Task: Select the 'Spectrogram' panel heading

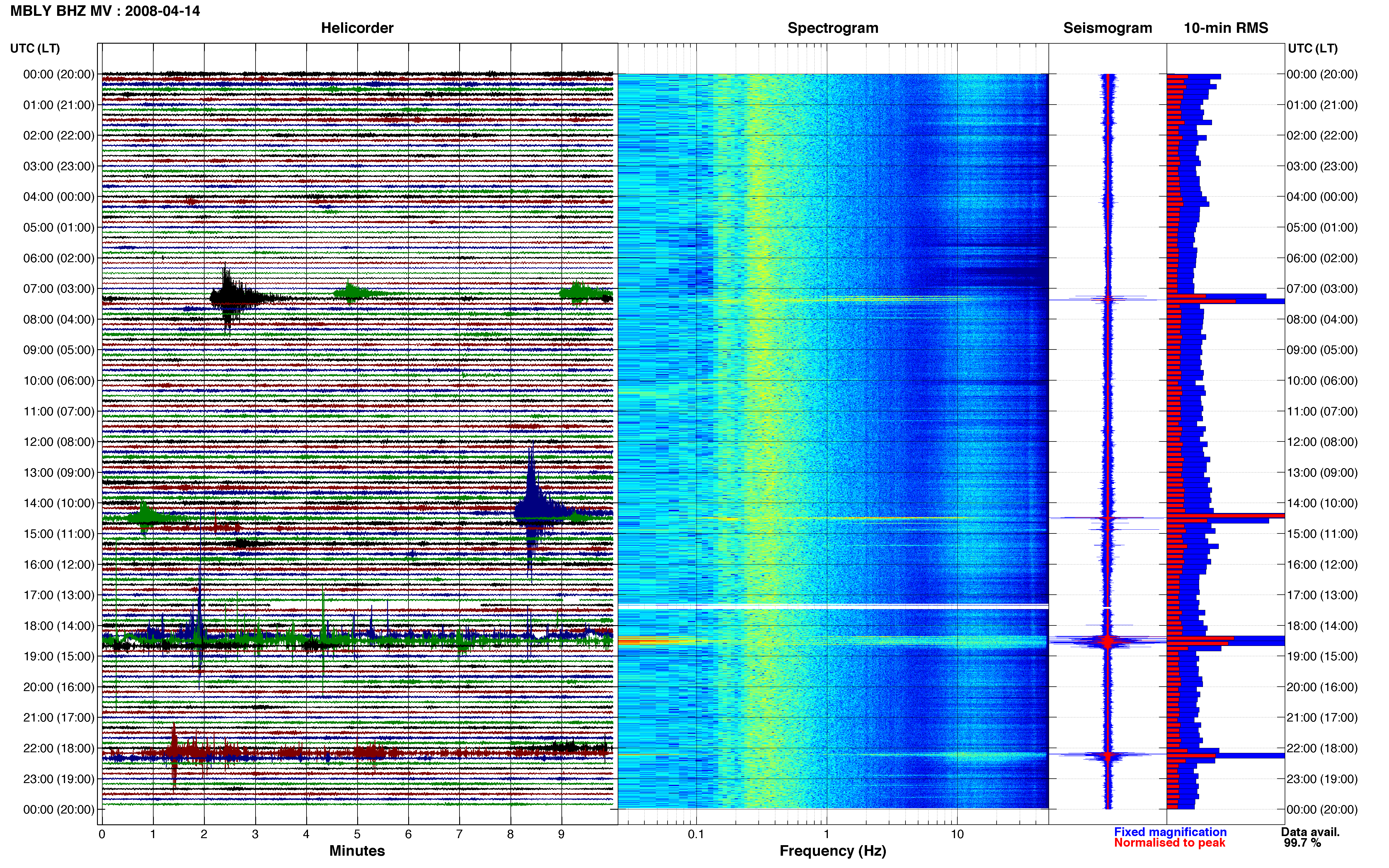Action: click(x=833, y=28)
